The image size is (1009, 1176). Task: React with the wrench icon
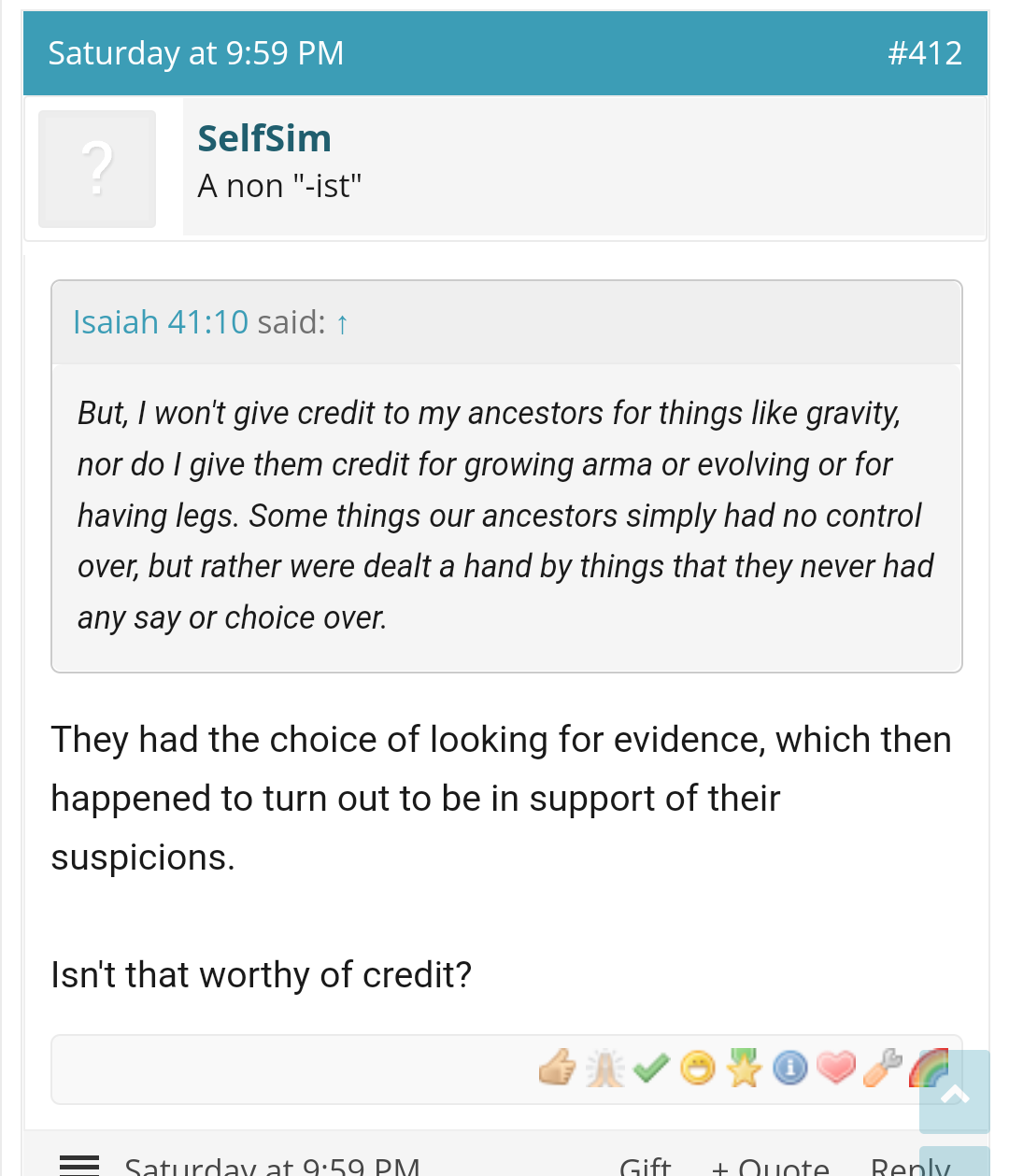click(883, 1067)
